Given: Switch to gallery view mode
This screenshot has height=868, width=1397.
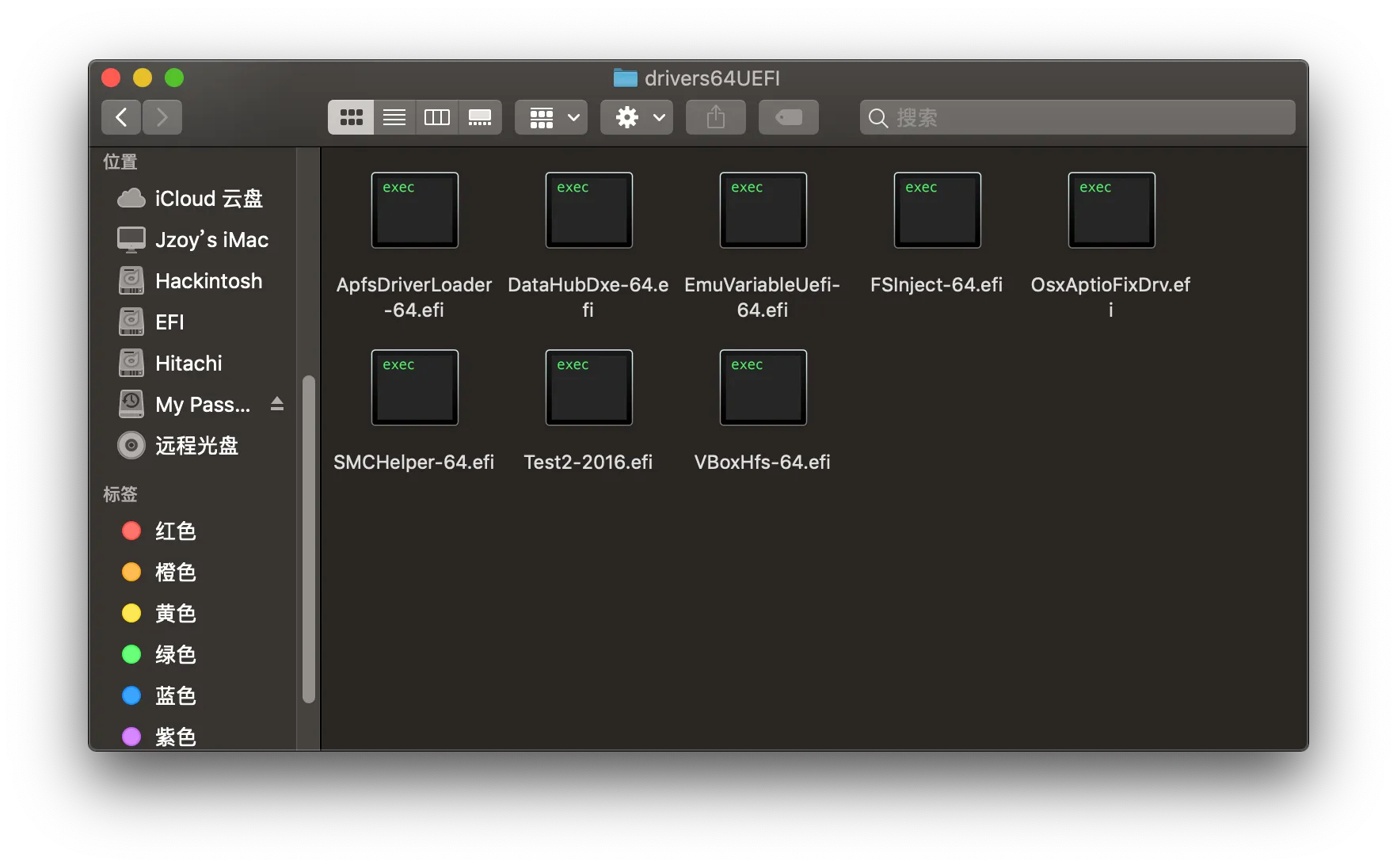Looking at the screenshot, I should 480,117.
